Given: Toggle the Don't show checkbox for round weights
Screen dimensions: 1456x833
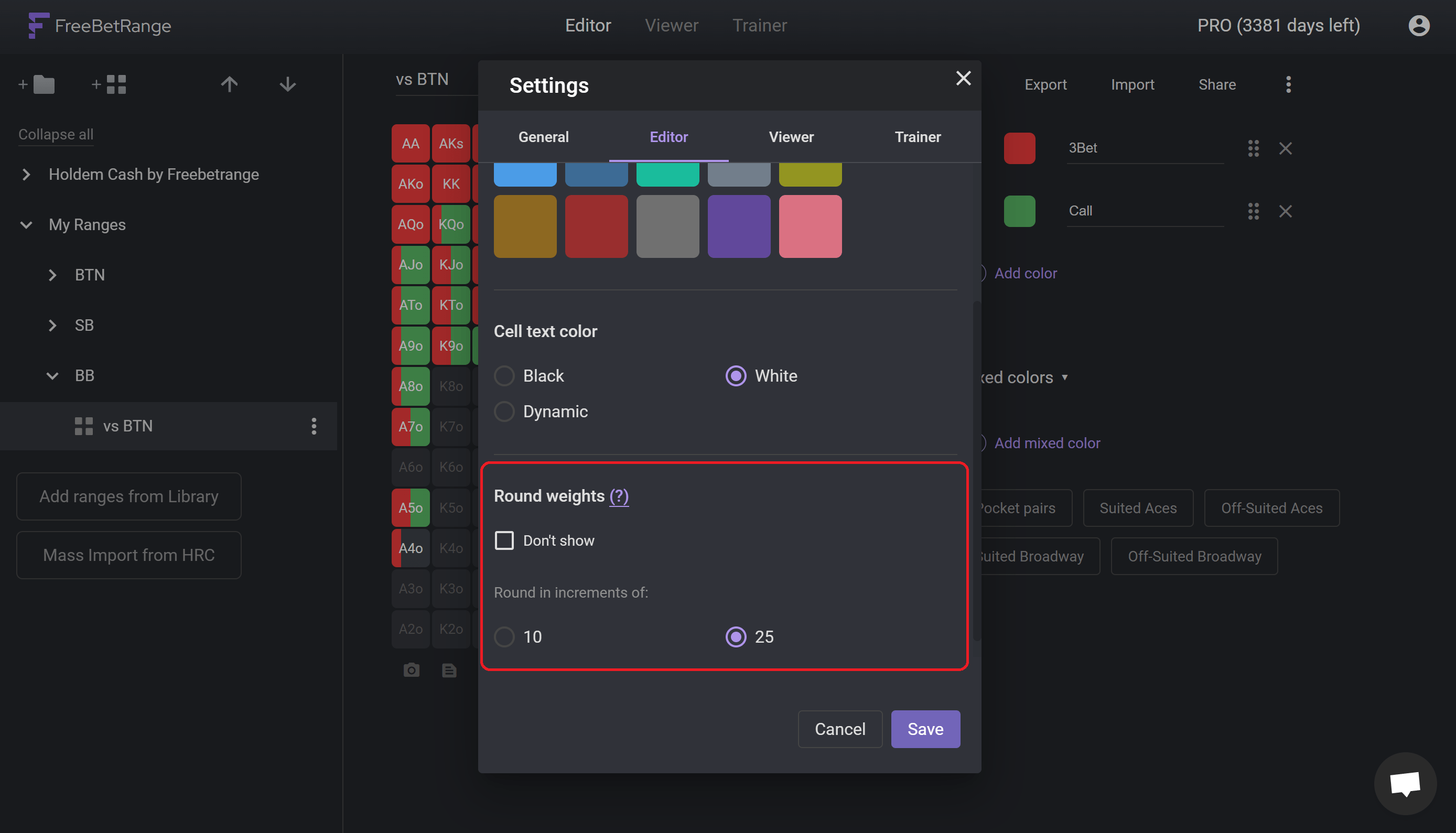Looking at the screenshot, I should pos(504,540).
